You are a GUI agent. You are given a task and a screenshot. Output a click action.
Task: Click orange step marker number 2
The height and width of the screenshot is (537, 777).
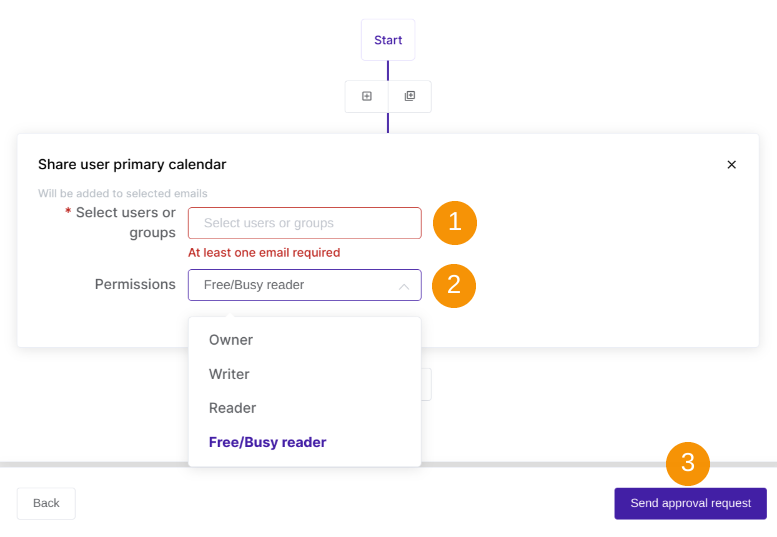click(454, 285)
